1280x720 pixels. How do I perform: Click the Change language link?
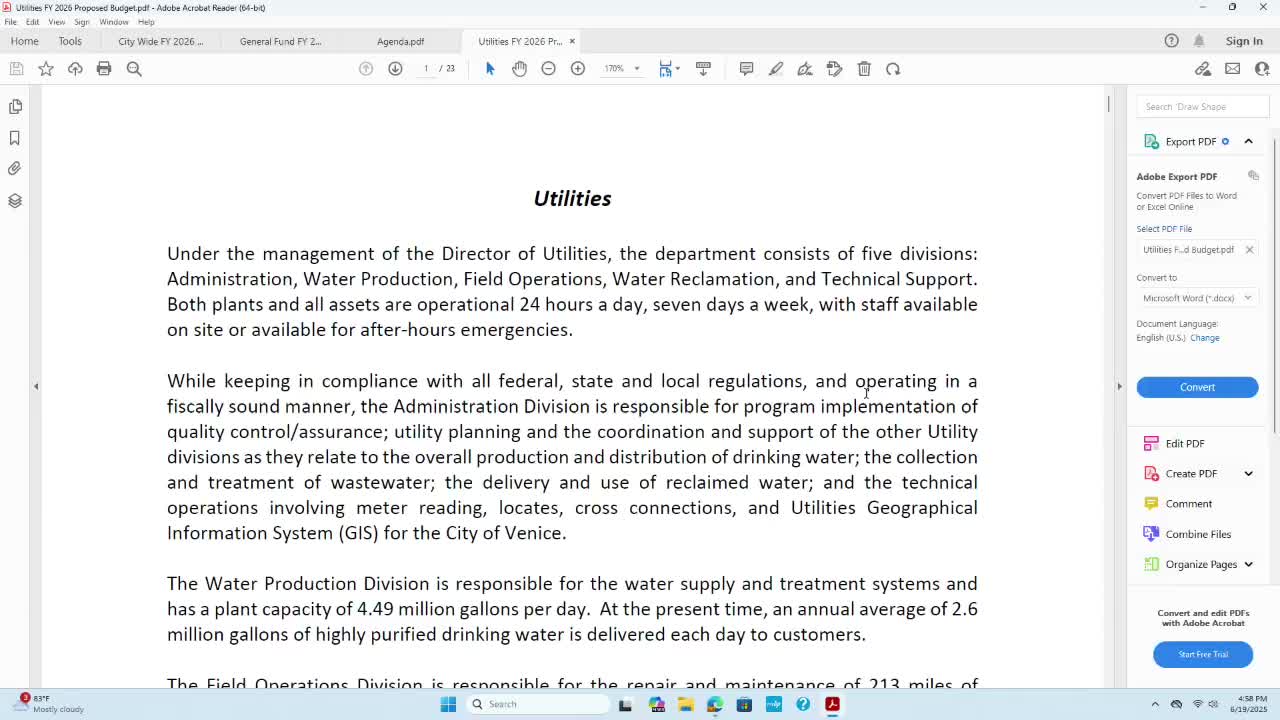pos(1204,338)
